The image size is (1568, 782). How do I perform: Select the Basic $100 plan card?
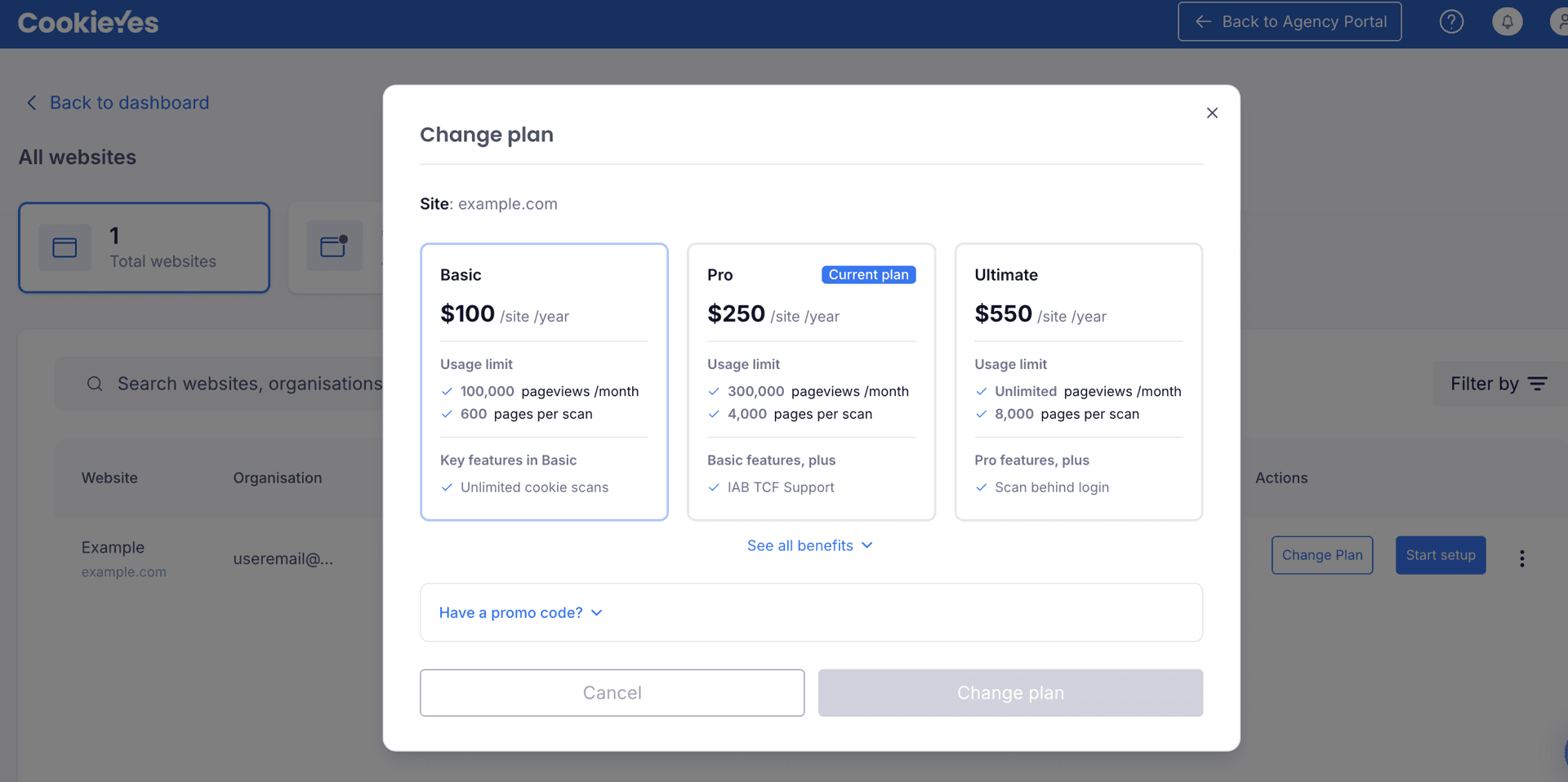pyautogui.click(x=544, y=381)
